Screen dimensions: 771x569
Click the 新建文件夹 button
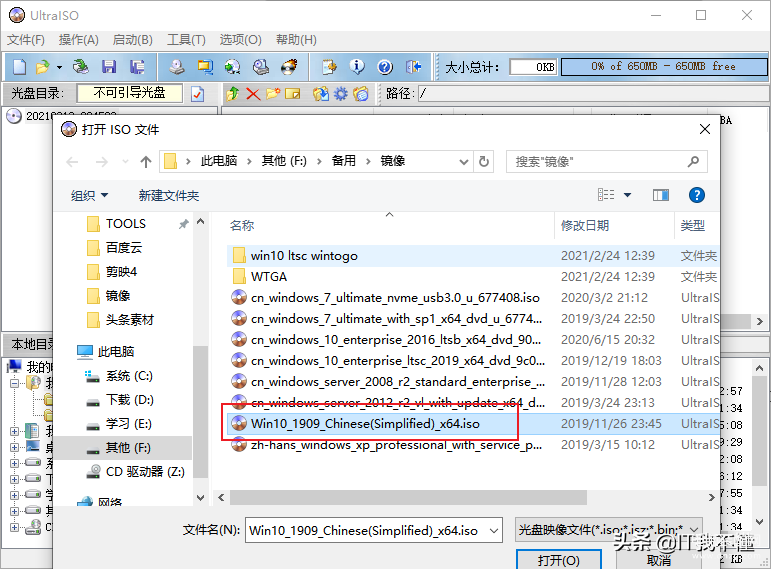click(169, 196)
